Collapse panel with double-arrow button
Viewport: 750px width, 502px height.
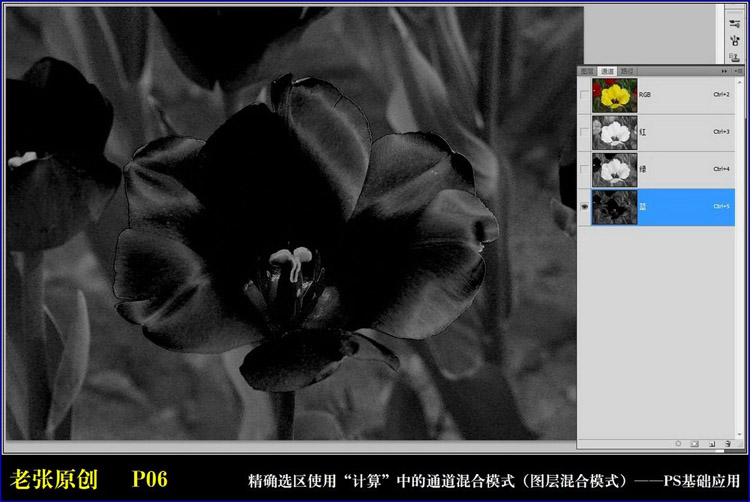(724, 71)
